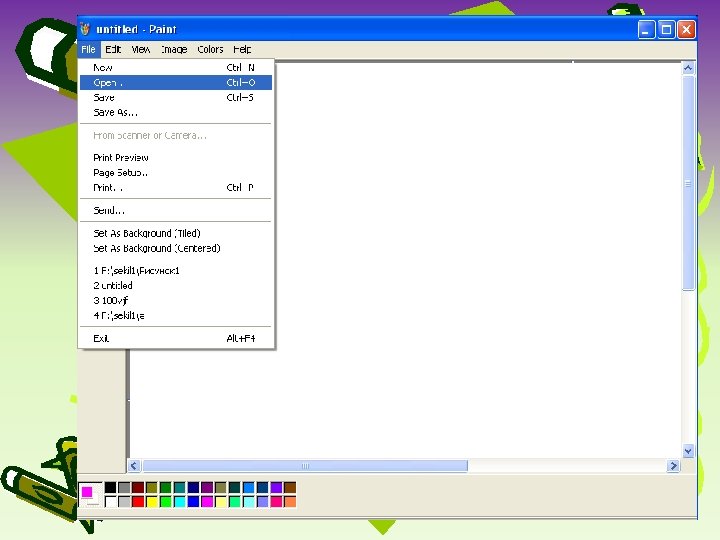Click the vertical scrollbar thumb
Image resolution: width=720 pixels, height=540 pixels.
coord(688,183)
